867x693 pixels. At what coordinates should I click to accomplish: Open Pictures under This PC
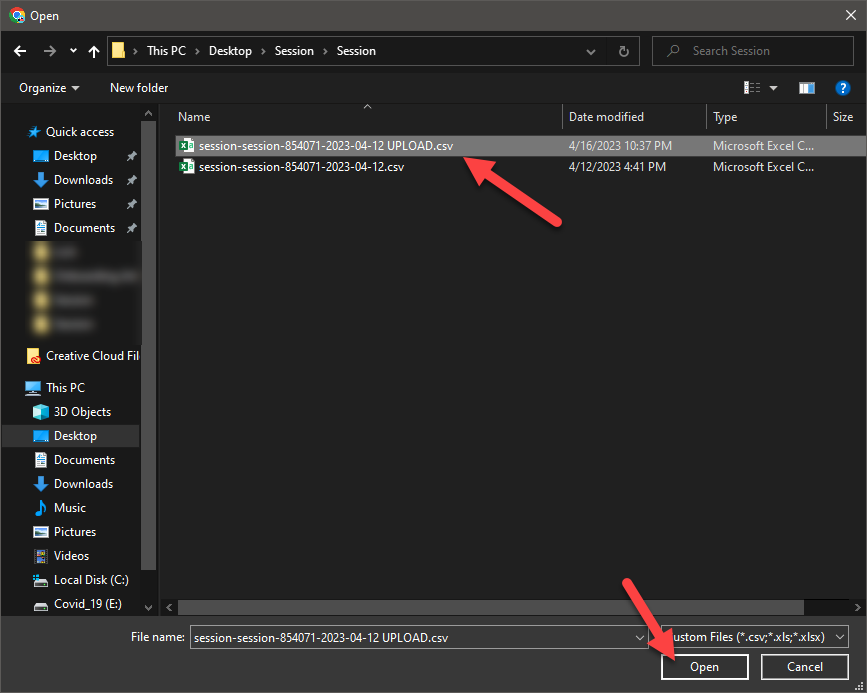[x=75, y=532]
